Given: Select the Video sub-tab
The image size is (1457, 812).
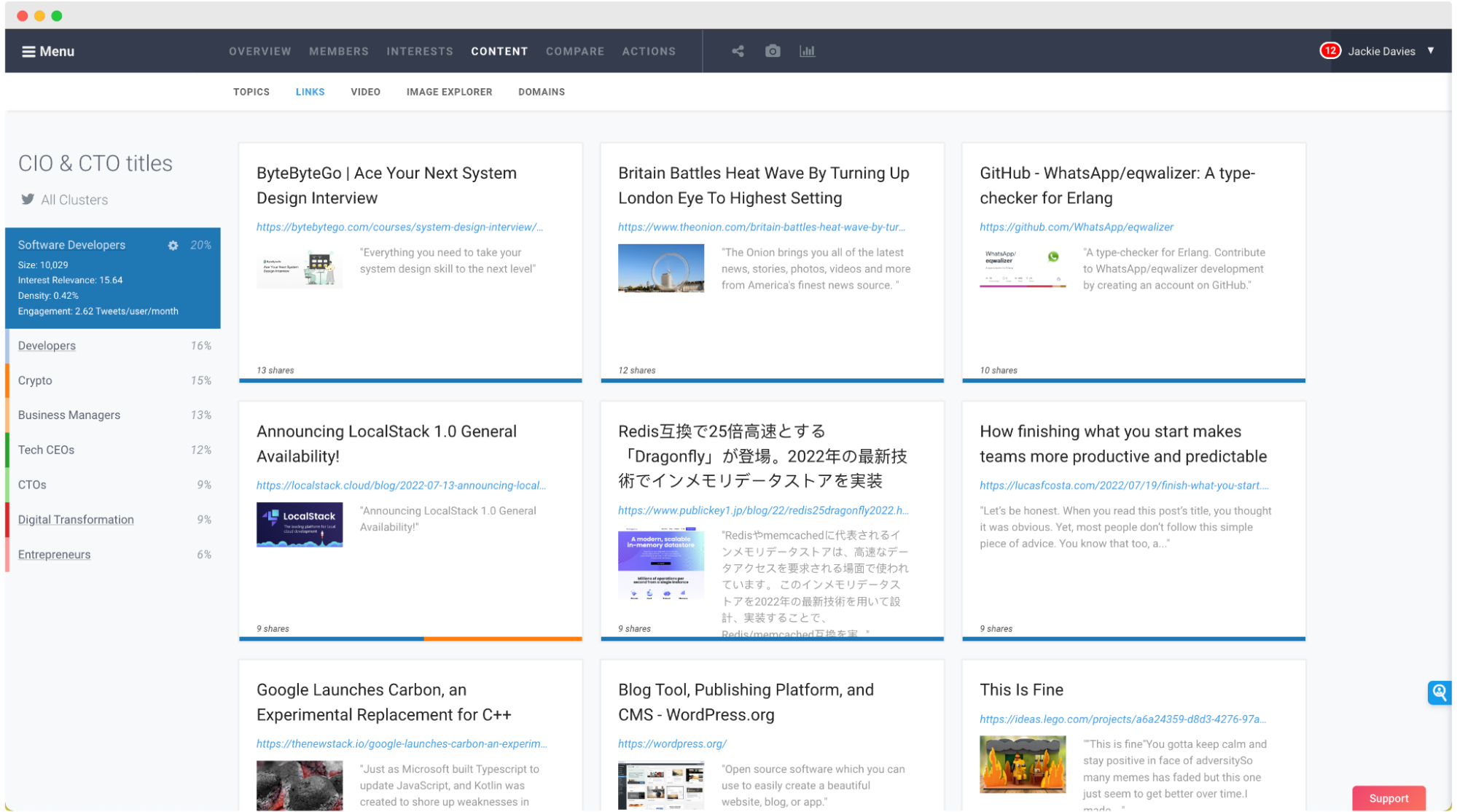Looking at the screenshot, I should (x=365, y=92).
